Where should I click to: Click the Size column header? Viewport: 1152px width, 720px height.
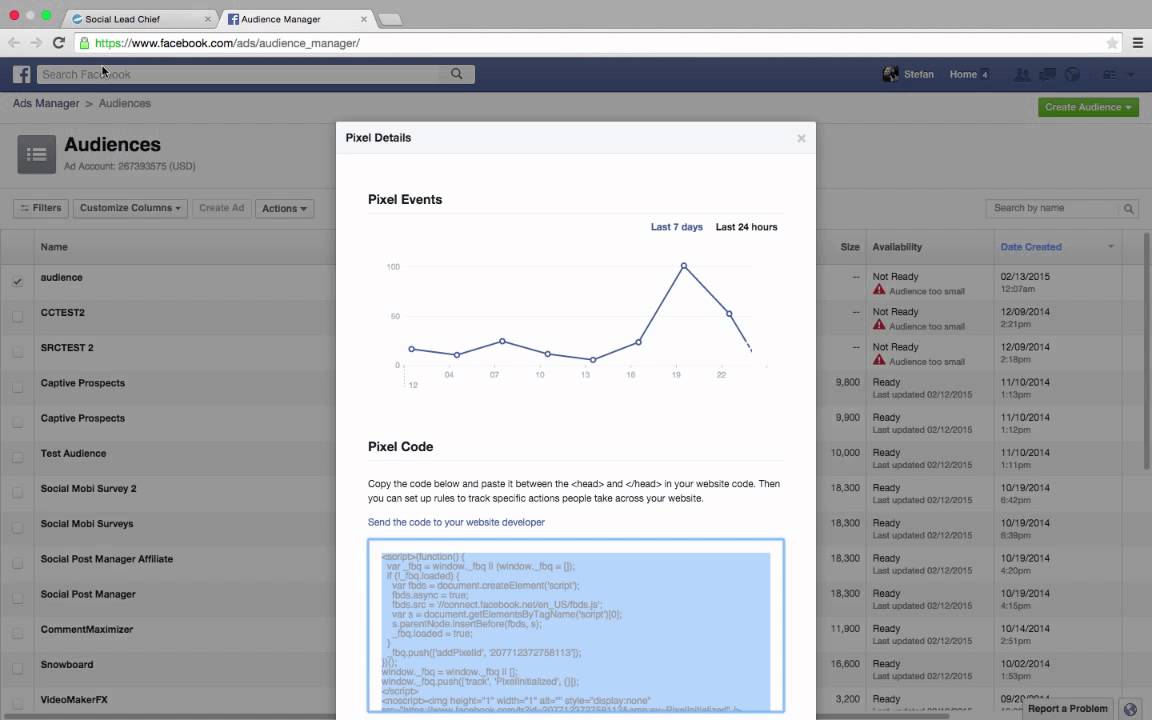point(849,247)
